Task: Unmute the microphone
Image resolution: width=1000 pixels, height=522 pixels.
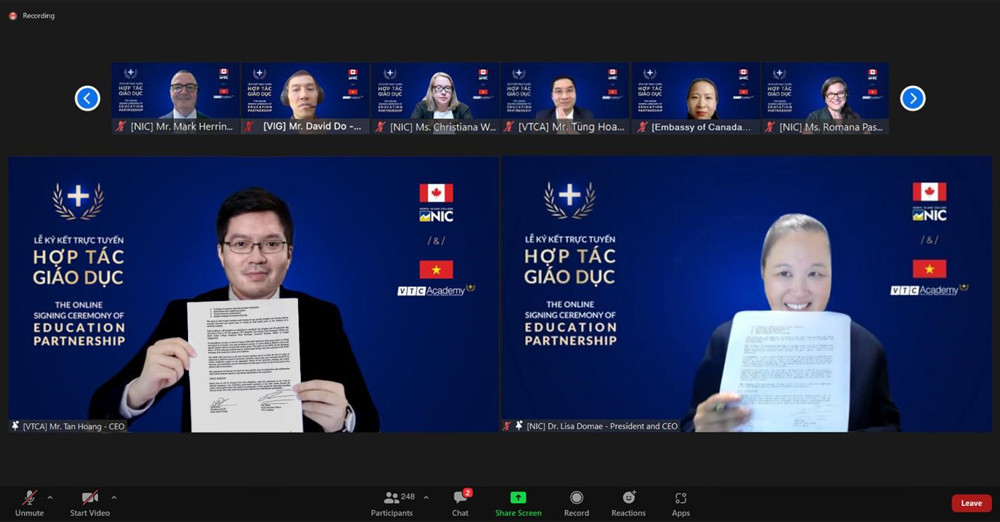Action: tap(29, 498)
